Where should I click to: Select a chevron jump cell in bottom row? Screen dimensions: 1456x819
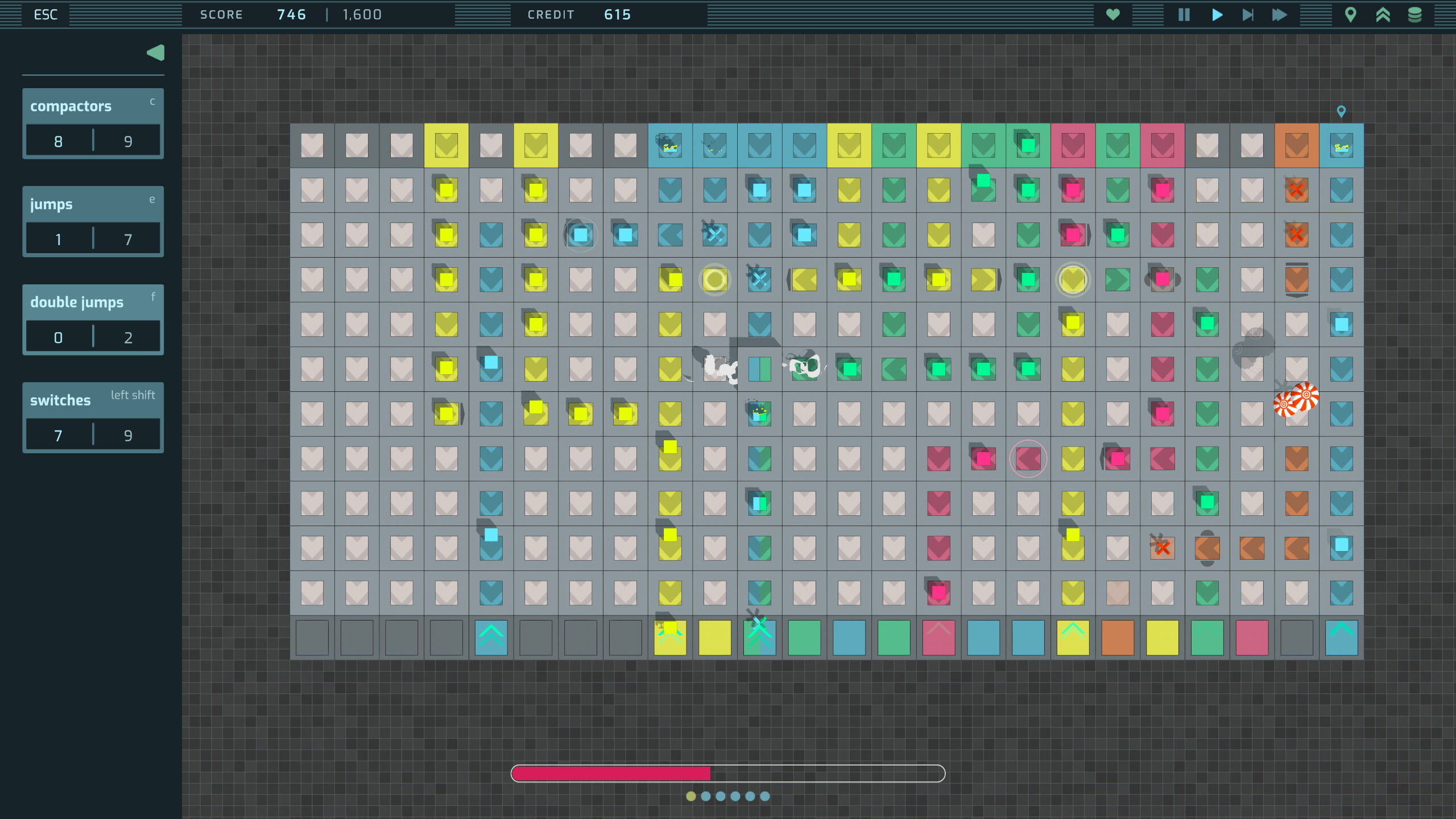point(491,638)
